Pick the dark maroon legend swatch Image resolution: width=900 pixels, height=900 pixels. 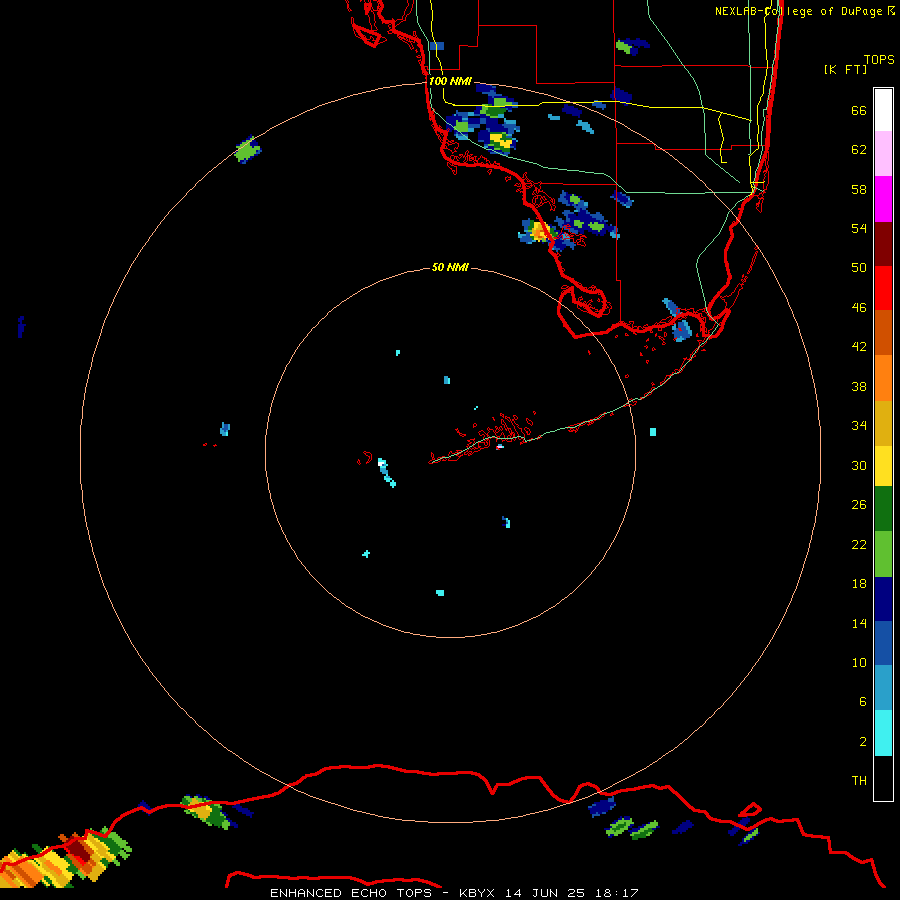[x=883, y=244]
